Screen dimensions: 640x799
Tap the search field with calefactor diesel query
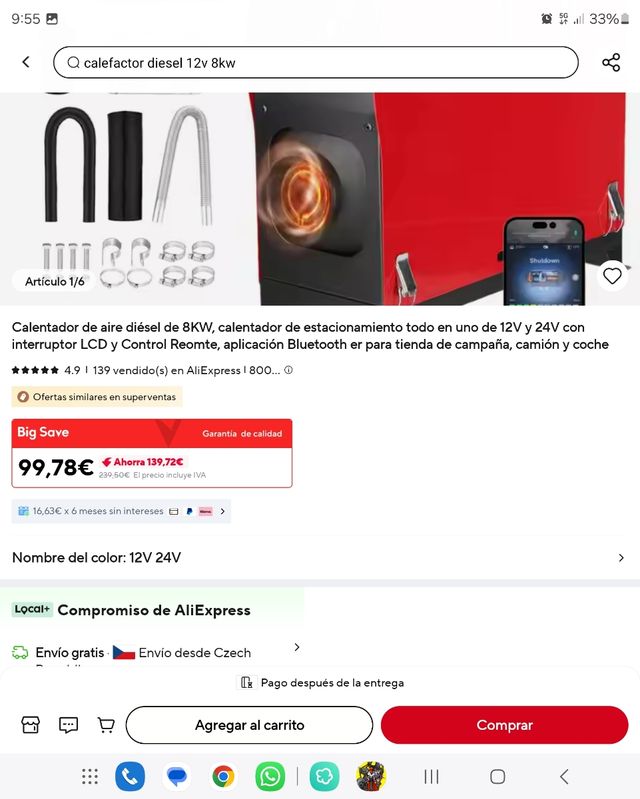click(316, 62)
